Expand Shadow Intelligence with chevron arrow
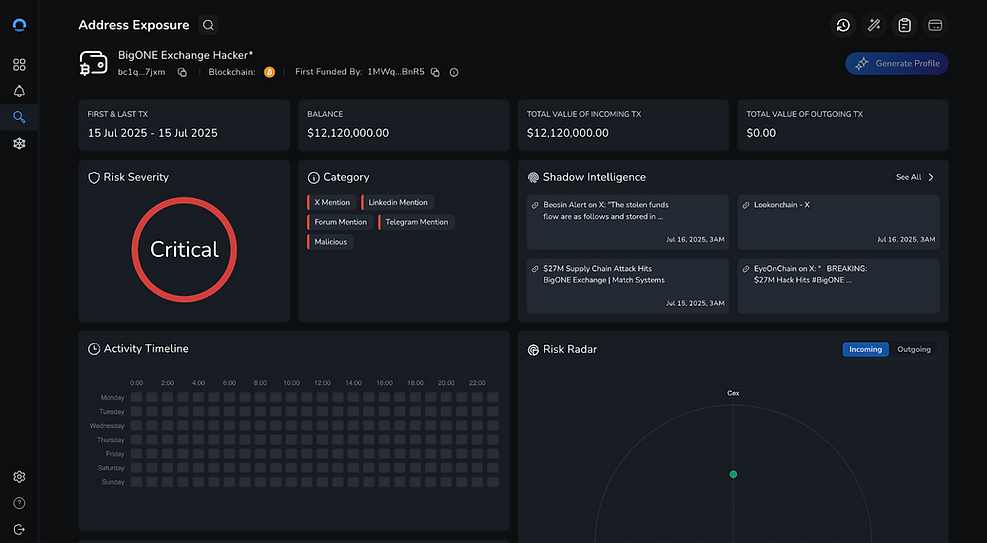The image size is (987, 543). 931,177
